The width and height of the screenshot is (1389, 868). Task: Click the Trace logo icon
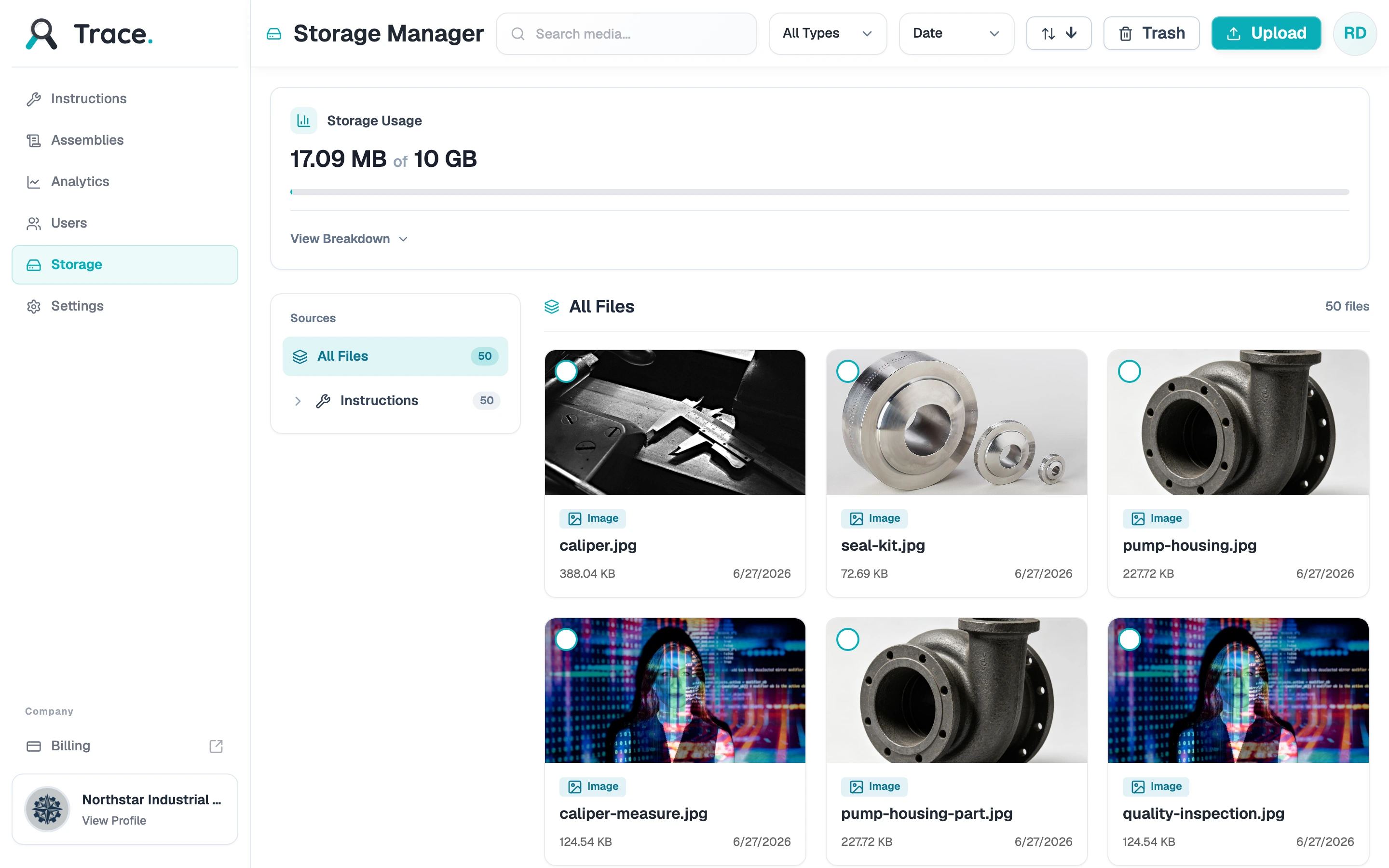coord(41,34)
